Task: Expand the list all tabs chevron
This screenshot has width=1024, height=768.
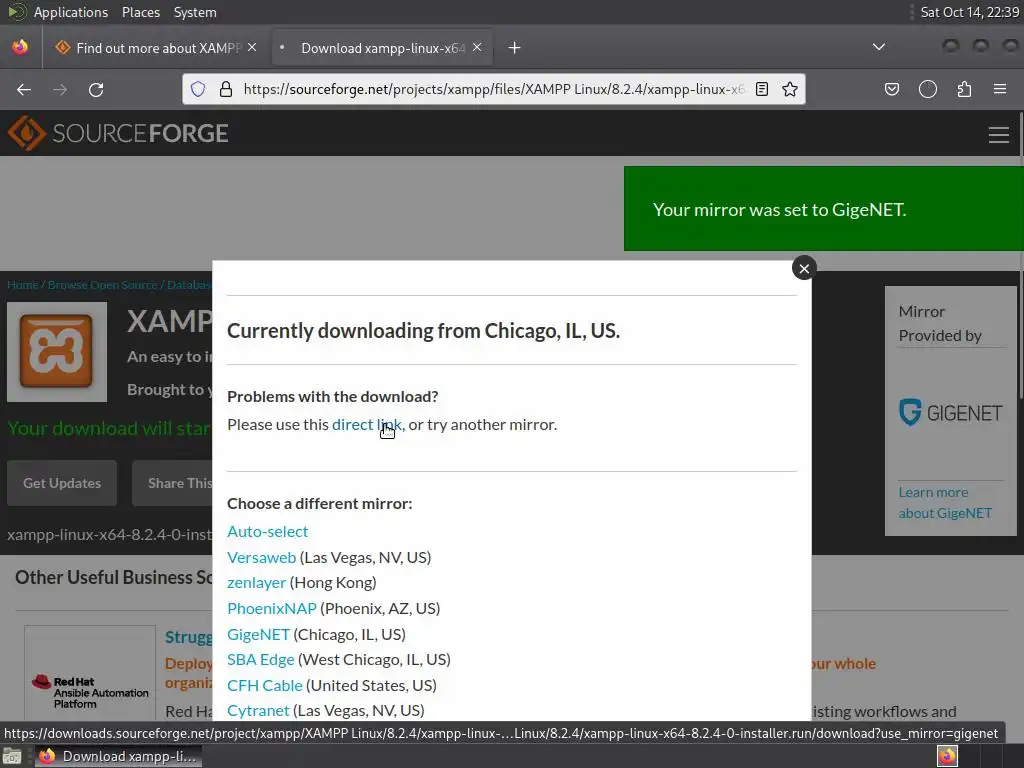Action: coord(879,47)
